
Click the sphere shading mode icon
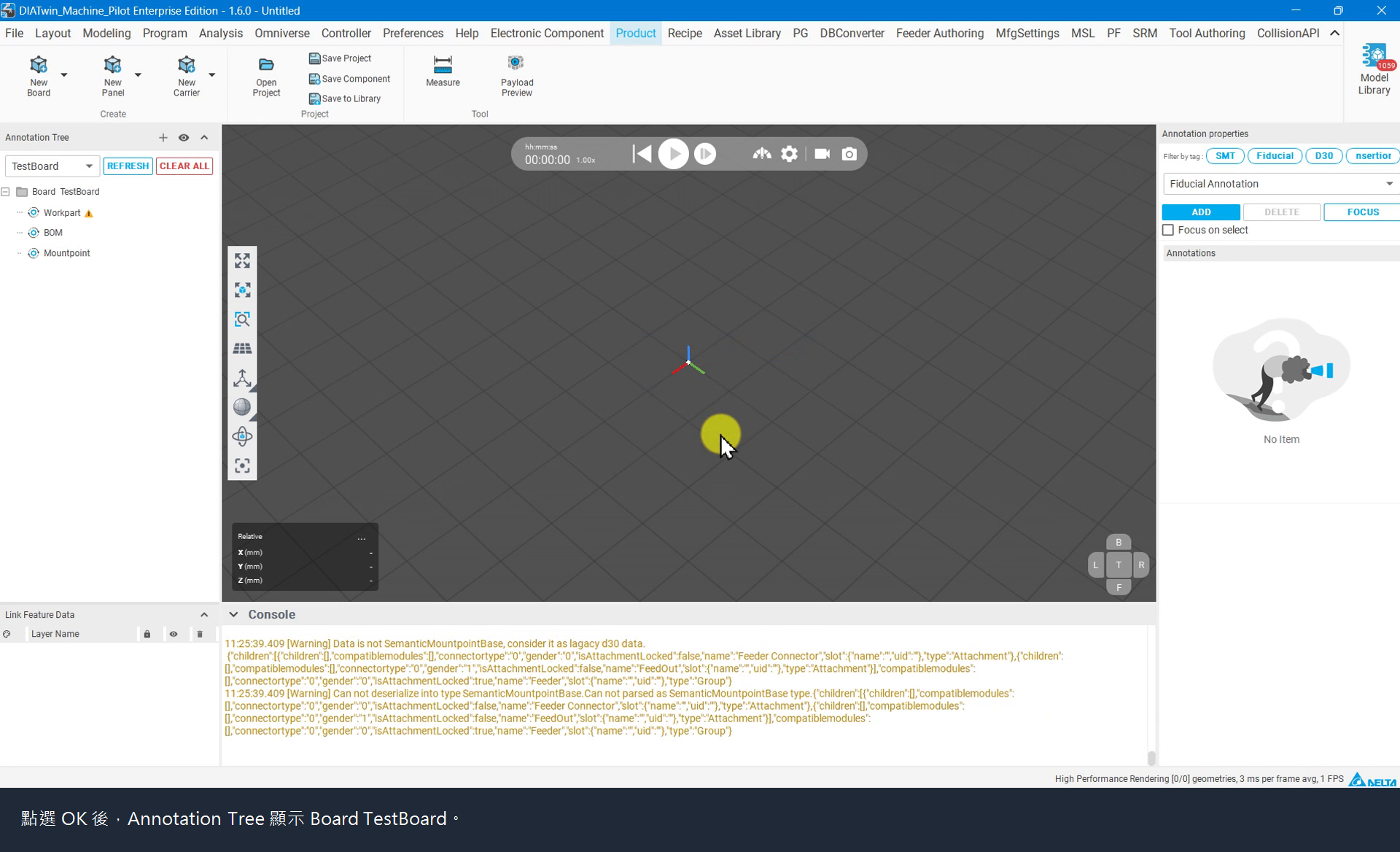point(242,407)
